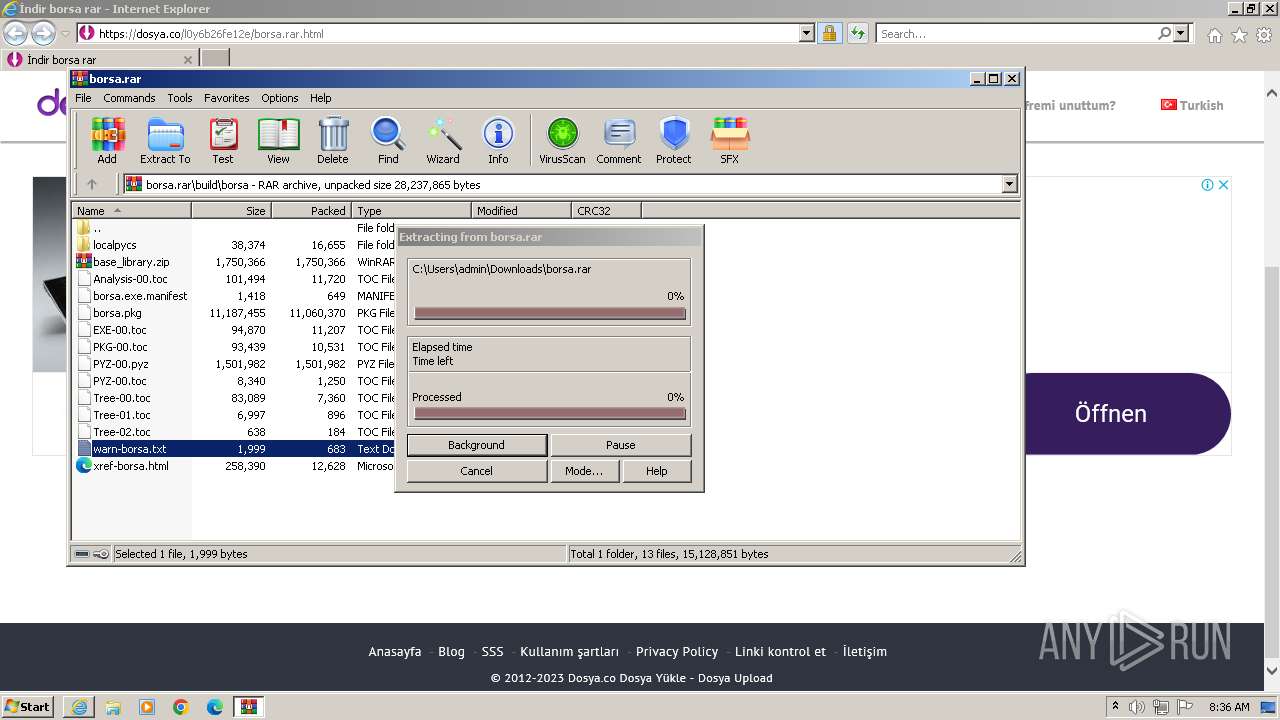The width and height of the screenshot is (1280, 720).
Task: Open the IE Home icon
Action: (1214, 34)
